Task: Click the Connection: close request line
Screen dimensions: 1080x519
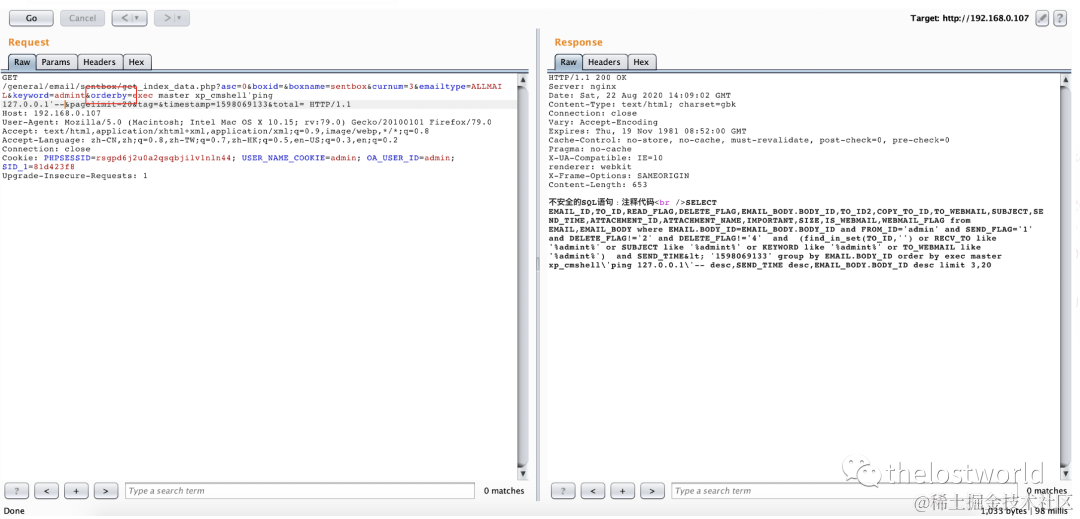Action: (x=46, y=149)
